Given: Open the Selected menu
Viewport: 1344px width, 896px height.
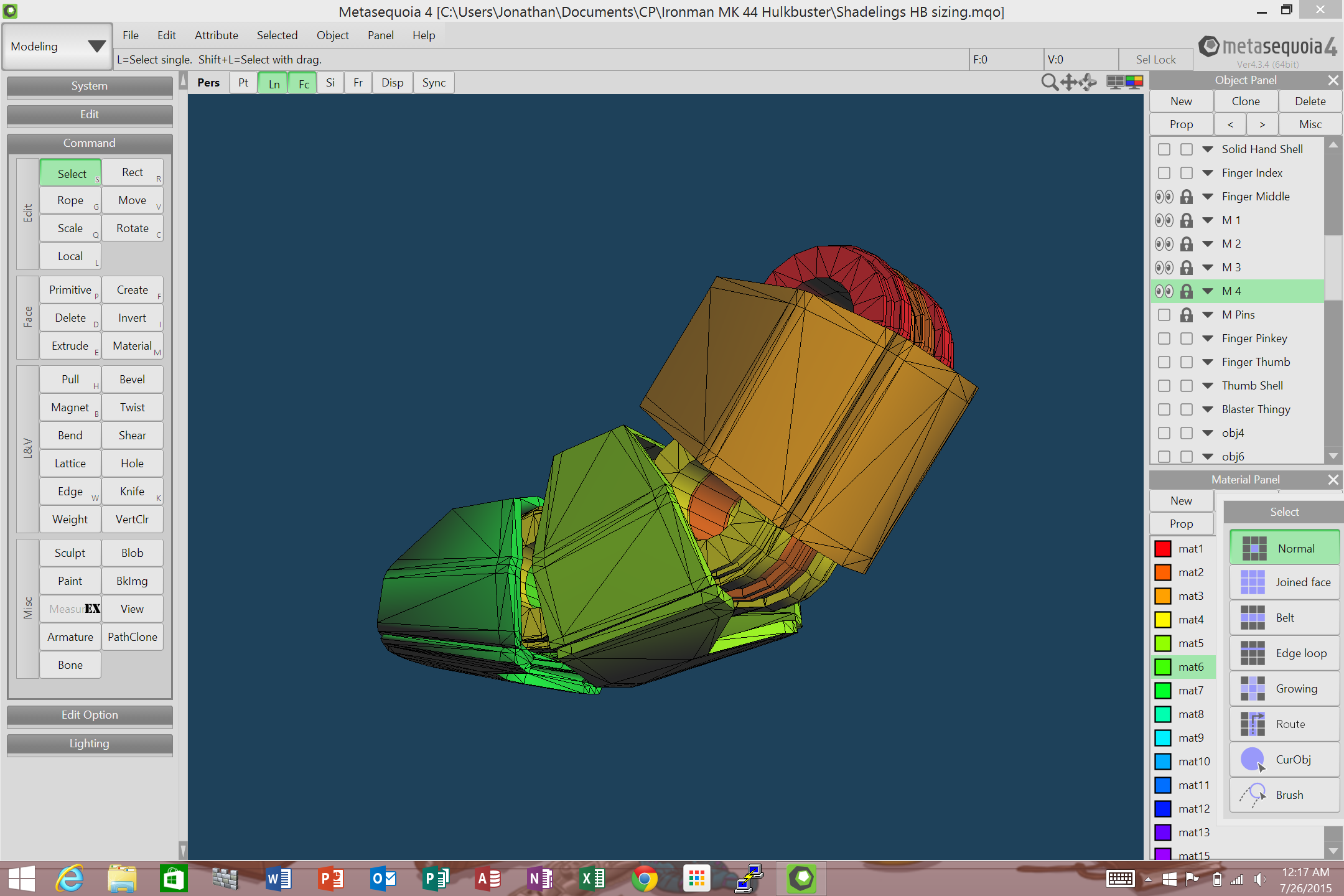Looking at the screenshot, I should coord(278,35).
